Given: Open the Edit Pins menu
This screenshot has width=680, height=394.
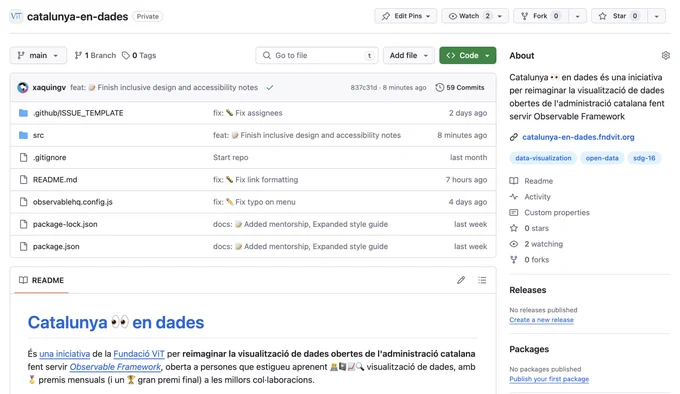Looking at the screenshot, I should click(405, 16).
